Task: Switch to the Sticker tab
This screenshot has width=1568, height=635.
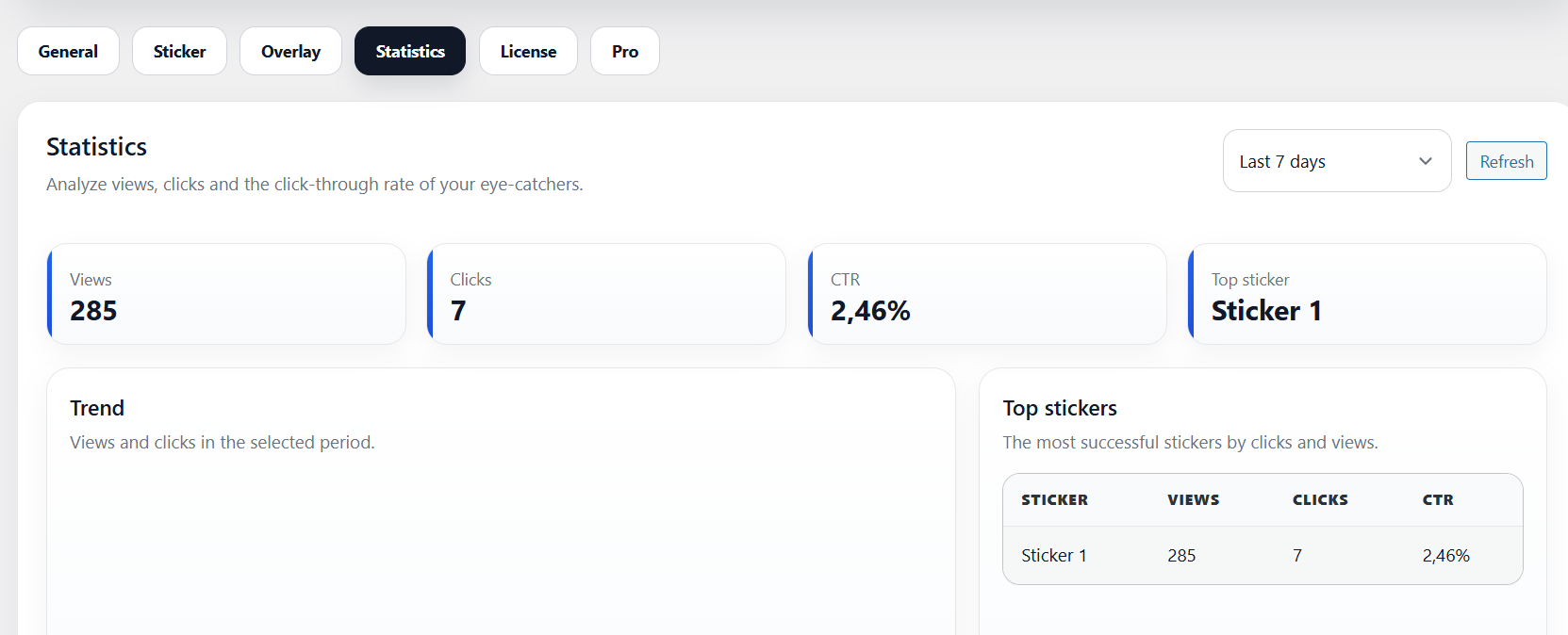Action: coord(179,52)
